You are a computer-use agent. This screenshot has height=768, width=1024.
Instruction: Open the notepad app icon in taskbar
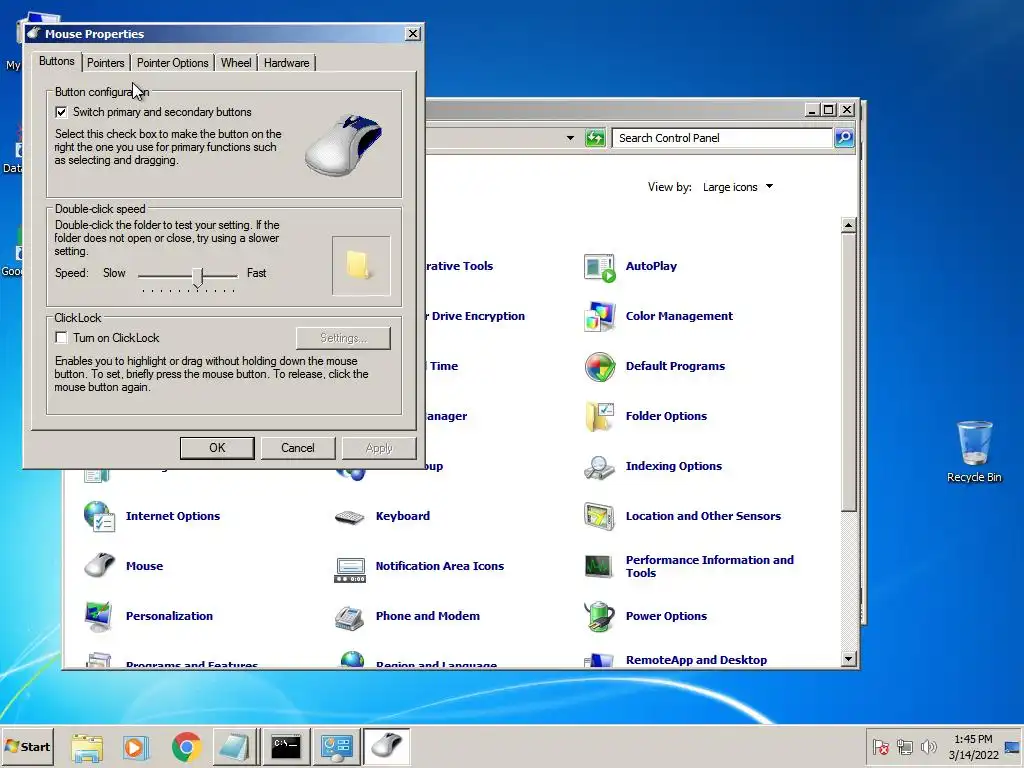pos(234,746)
